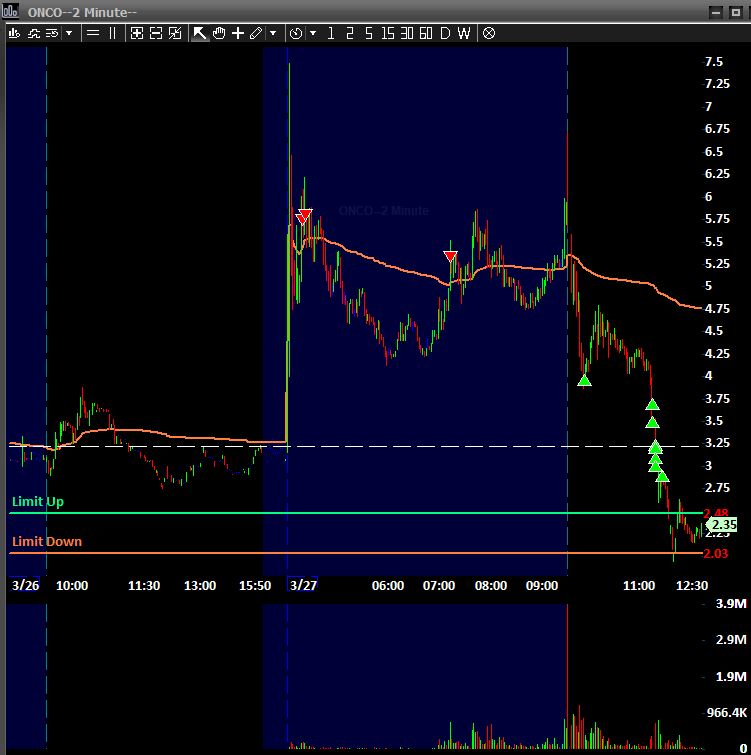Click the ONCO--2 Minute window title

(82, 12)
